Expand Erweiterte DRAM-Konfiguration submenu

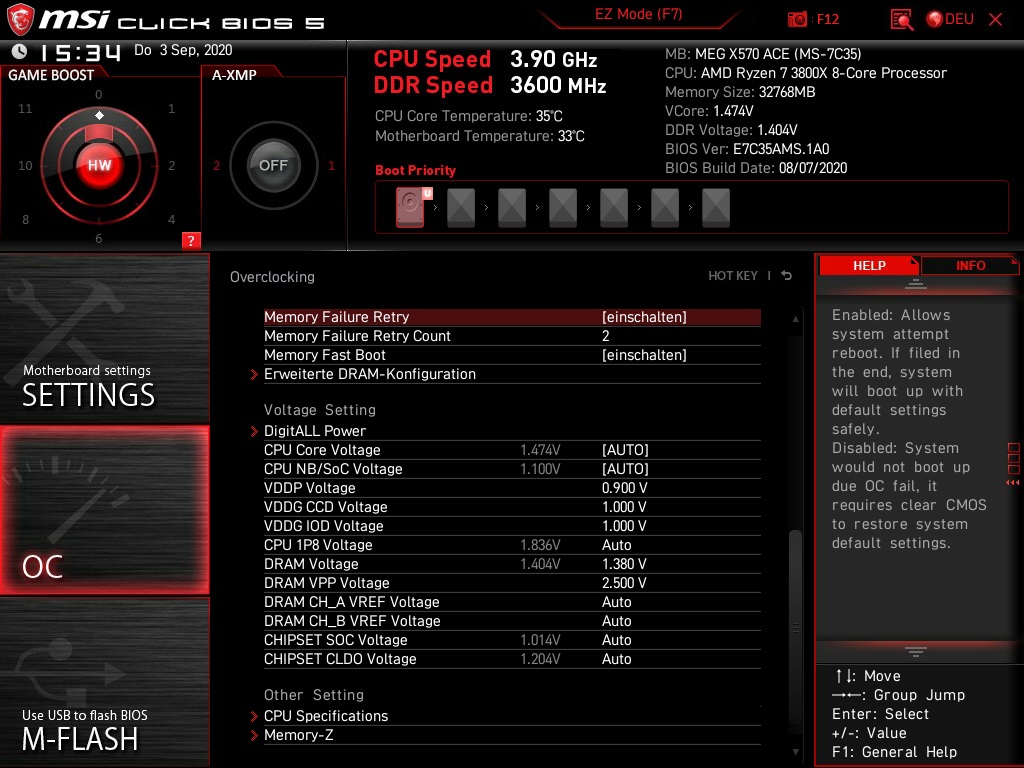tap(370, 374)
